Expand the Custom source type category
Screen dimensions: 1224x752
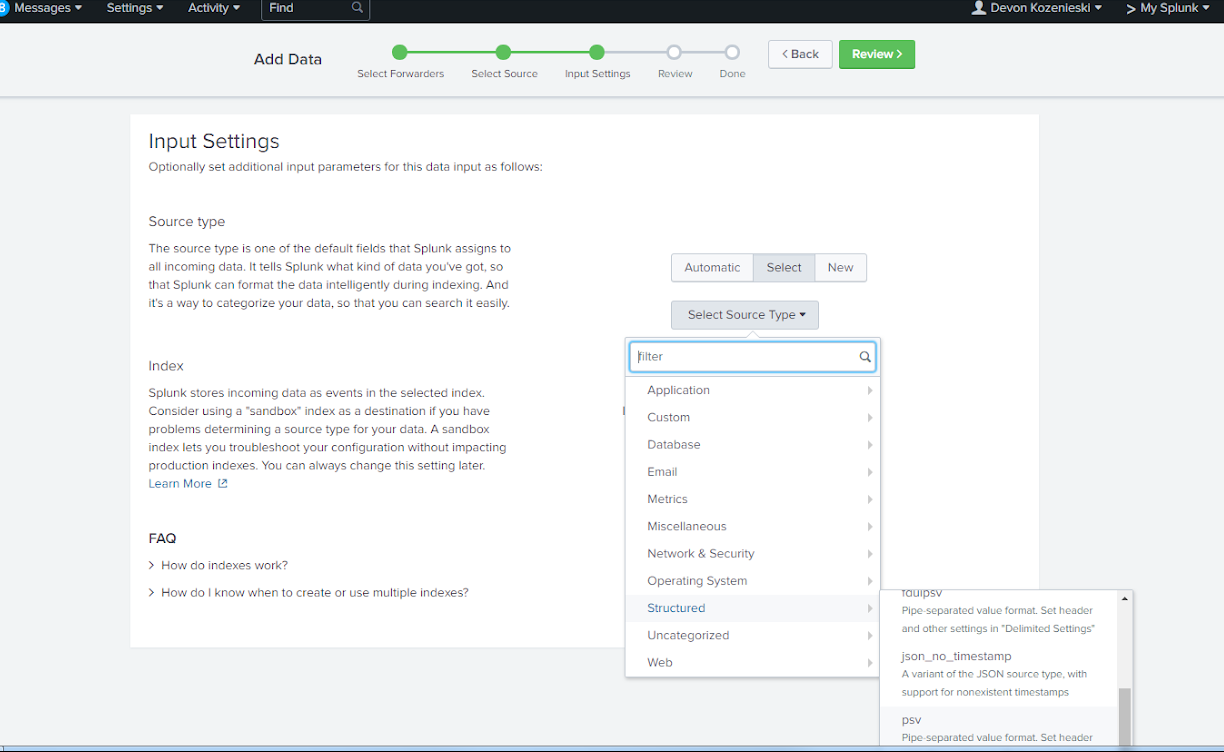click(752, 417)
